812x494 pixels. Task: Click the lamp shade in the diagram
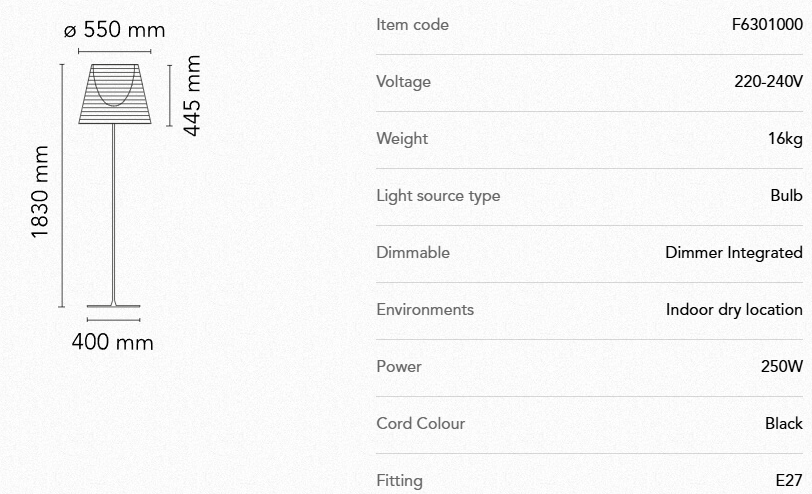(x=114, y=95)
